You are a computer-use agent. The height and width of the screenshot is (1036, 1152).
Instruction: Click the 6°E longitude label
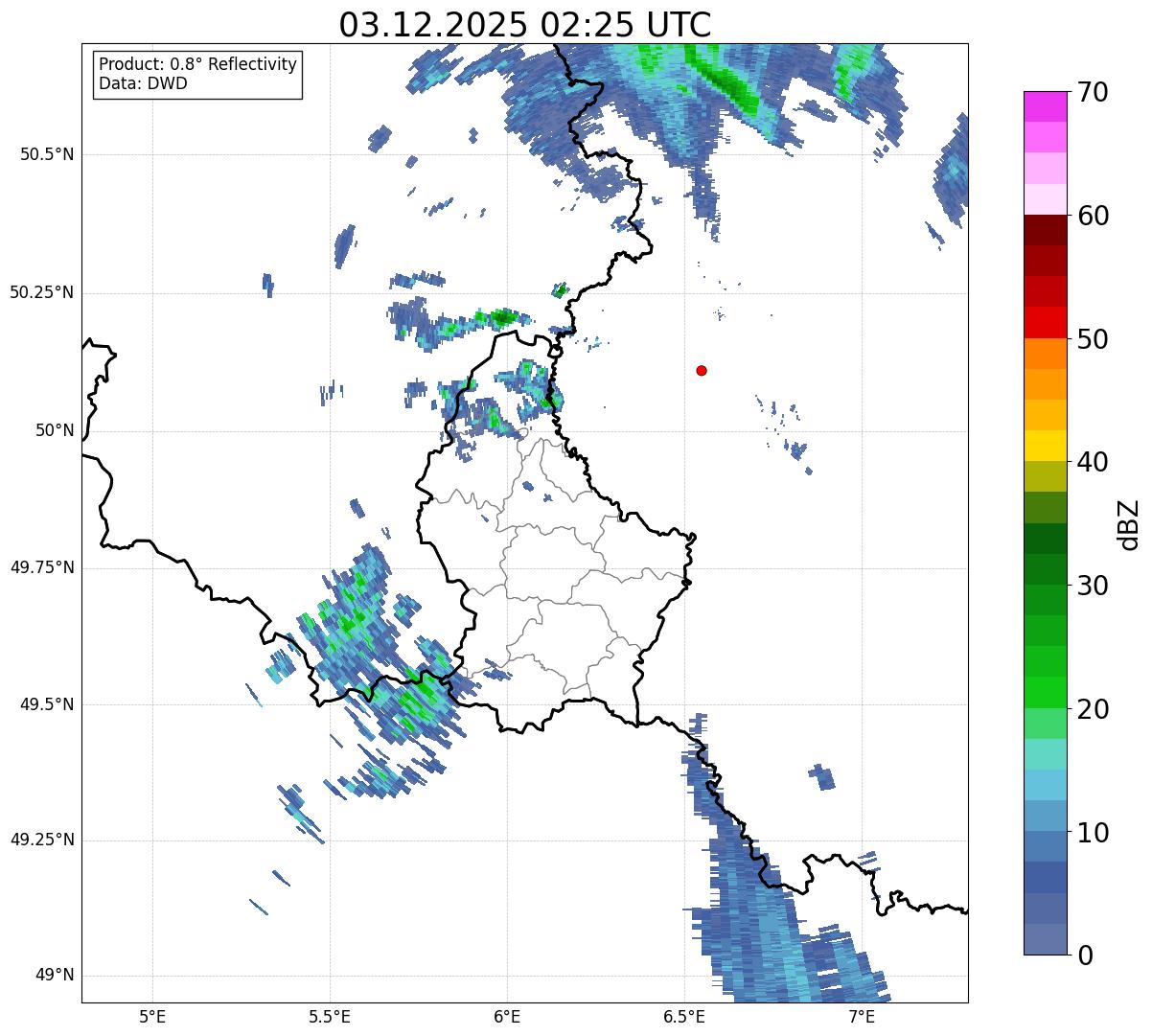[x=507, y=1018]
